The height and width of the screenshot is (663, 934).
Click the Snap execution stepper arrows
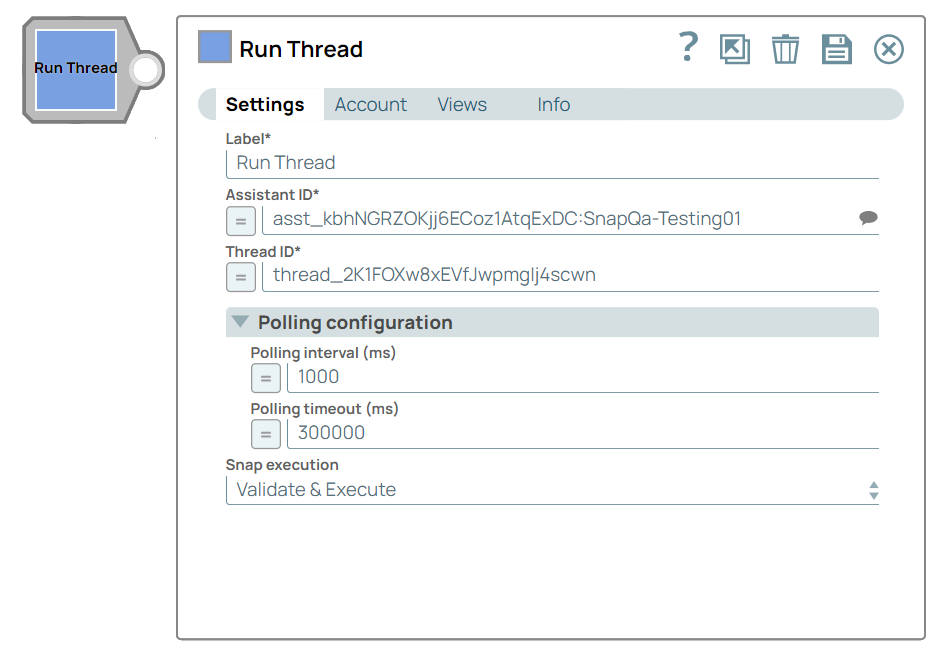[873, 490]
